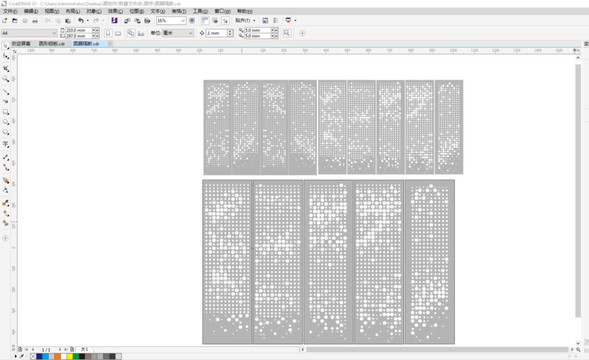Select the Interactive Fill tool
This screenshot has height=360, width=589.
6,213
